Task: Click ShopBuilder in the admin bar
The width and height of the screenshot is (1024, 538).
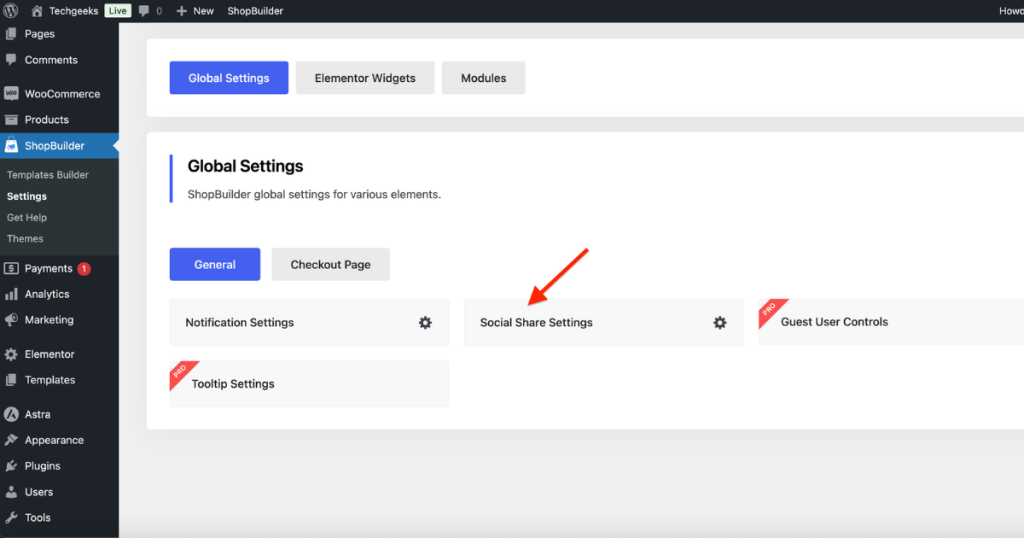Action: pyautogui.click(x=255, y=10)
